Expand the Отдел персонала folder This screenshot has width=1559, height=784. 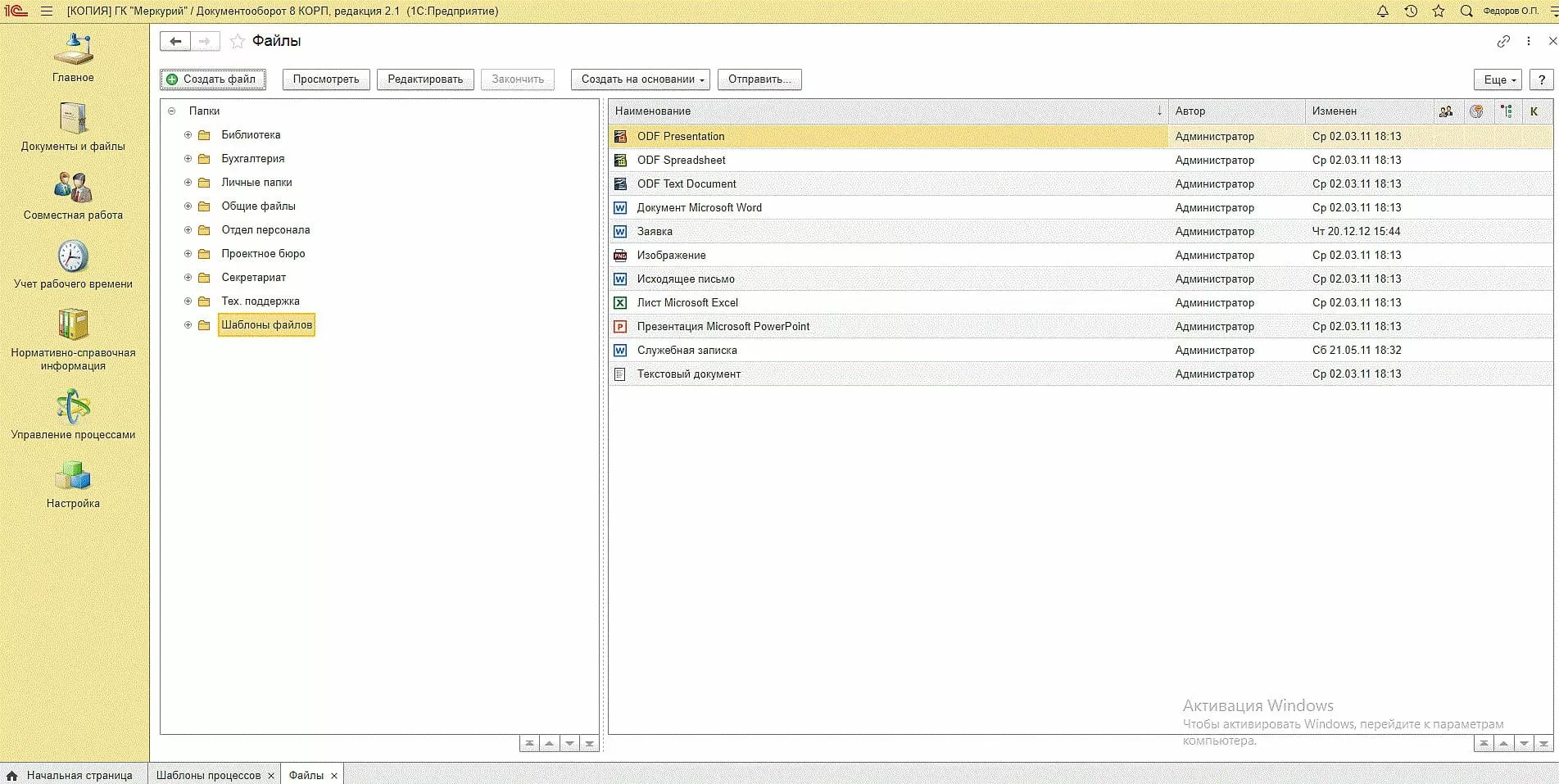(x=188, y=230)
